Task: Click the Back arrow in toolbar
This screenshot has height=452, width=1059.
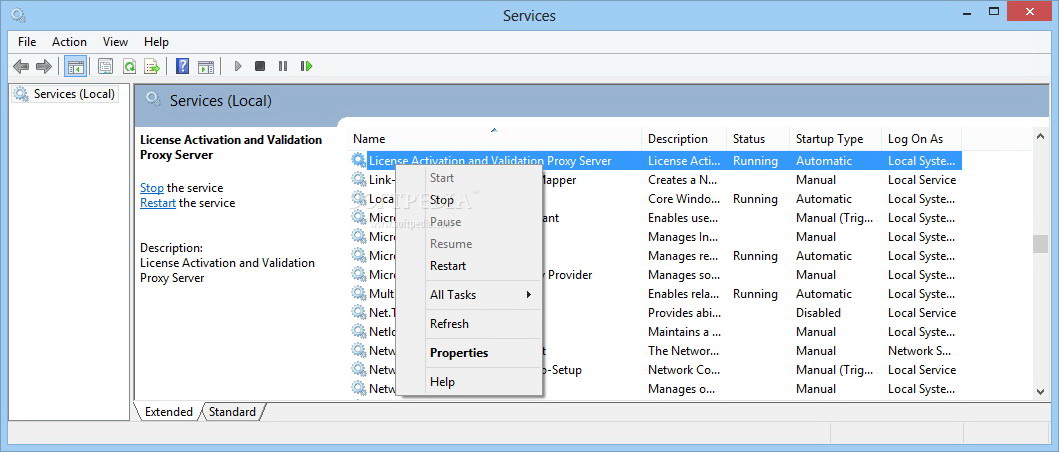Action: 21,66
